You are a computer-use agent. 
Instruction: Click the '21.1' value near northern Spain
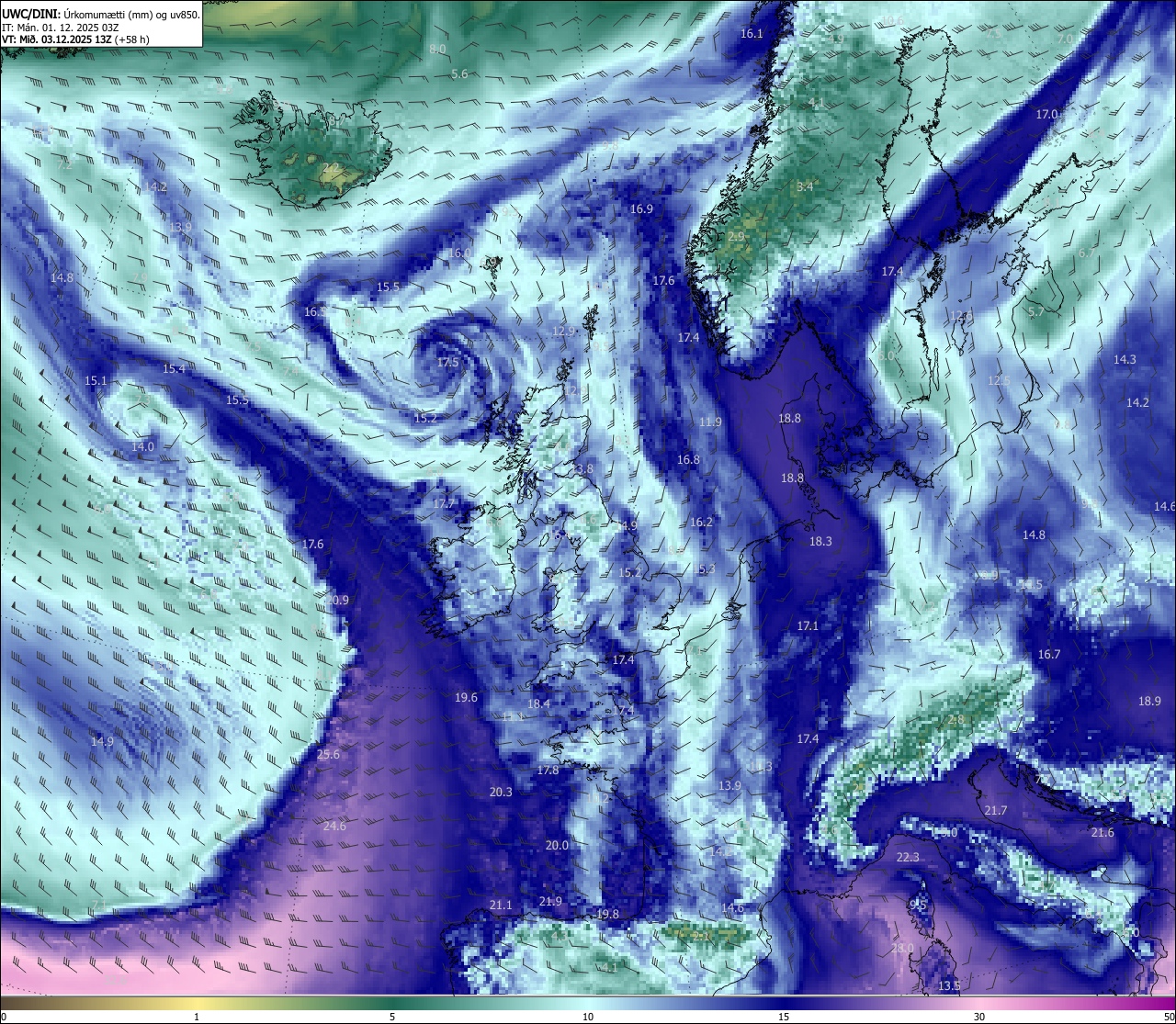pos(501,906)
